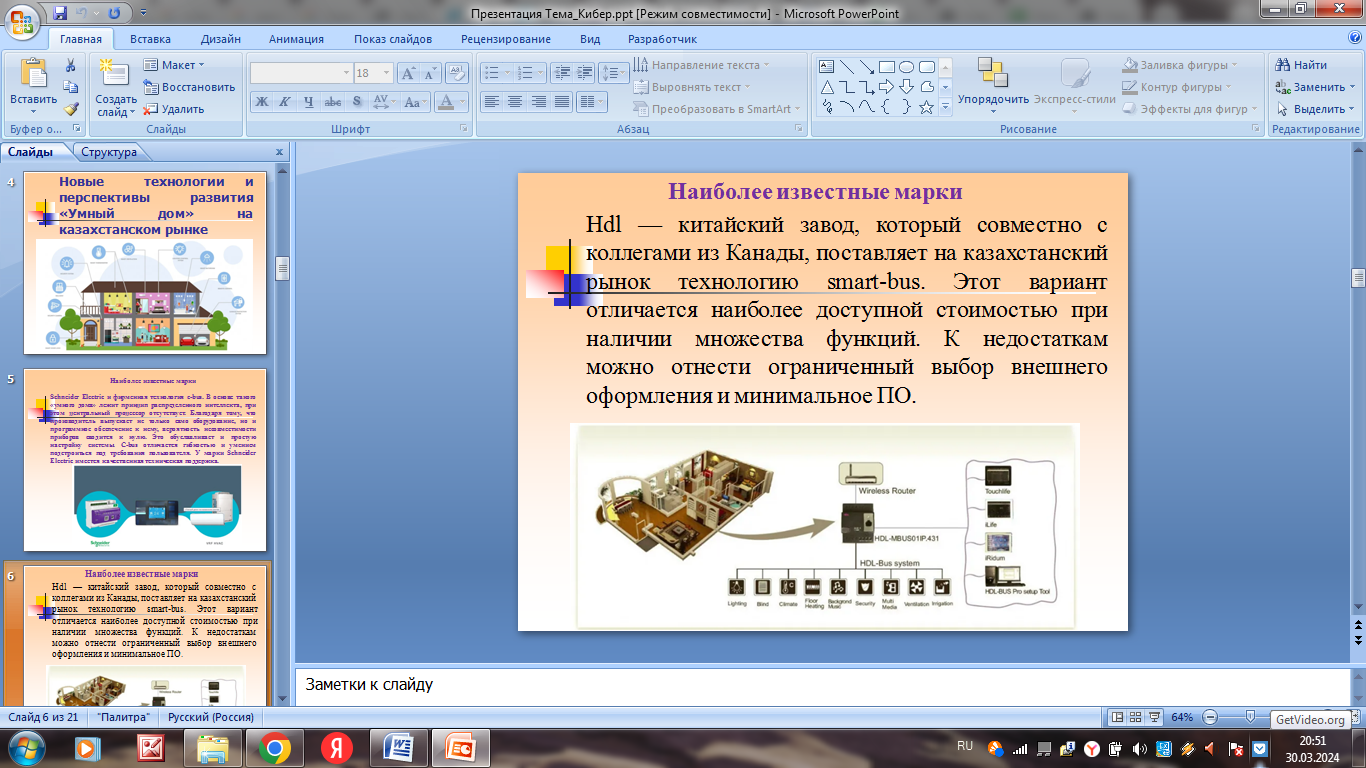This screenshot has height=768, width=1366.
Task: Switch to normal view icon
Action: pos(1117,717)
